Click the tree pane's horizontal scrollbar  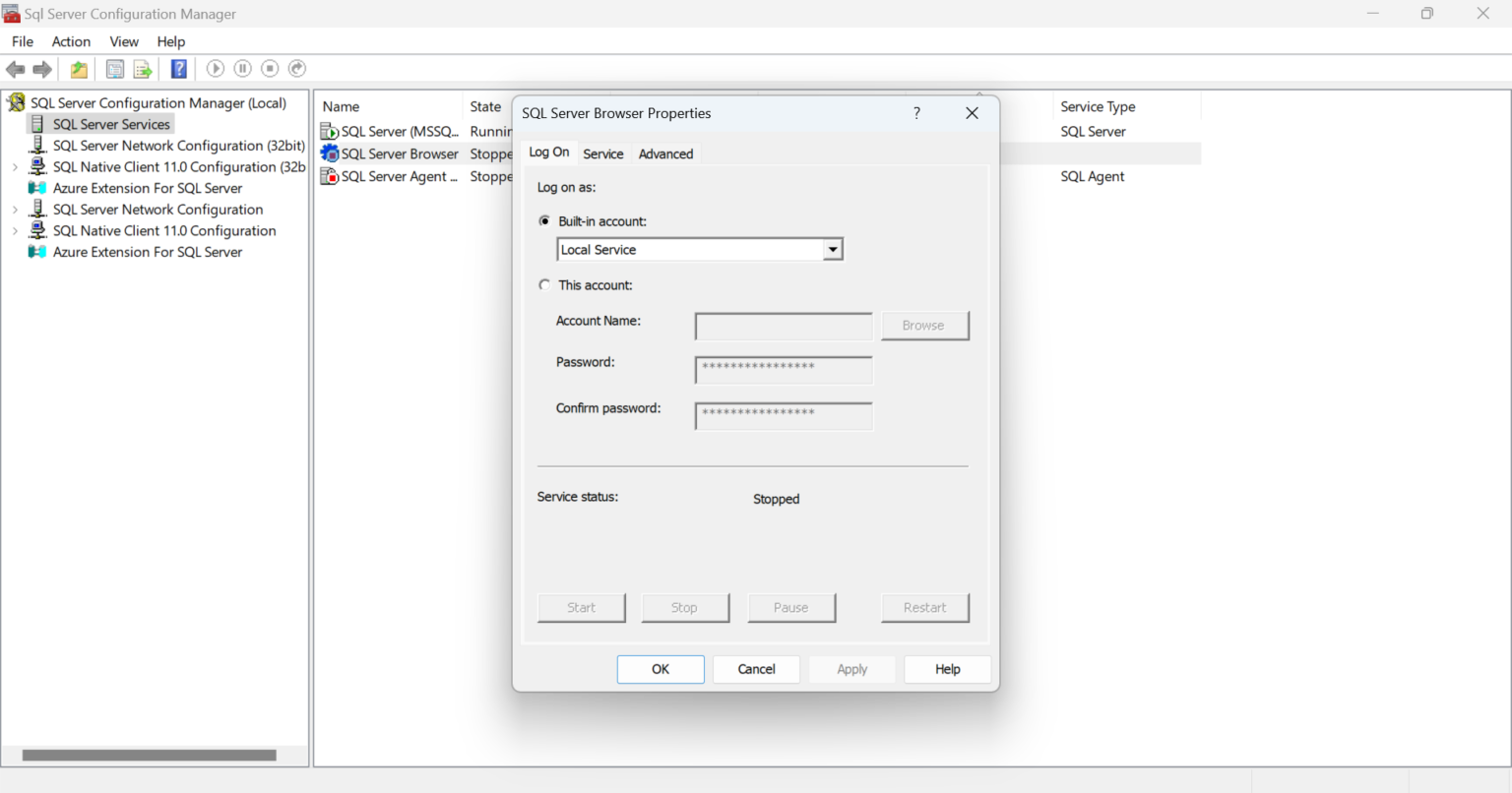point(149,756)
